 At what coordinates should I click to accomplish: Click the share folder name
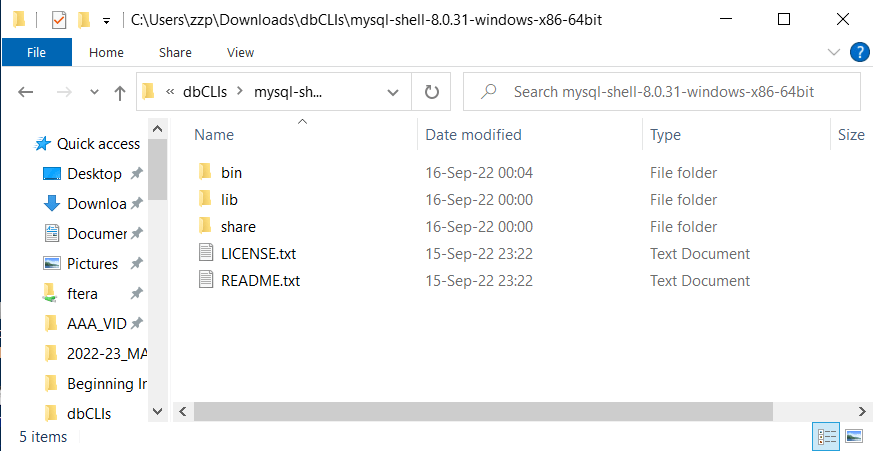click(x=238, y=227)
